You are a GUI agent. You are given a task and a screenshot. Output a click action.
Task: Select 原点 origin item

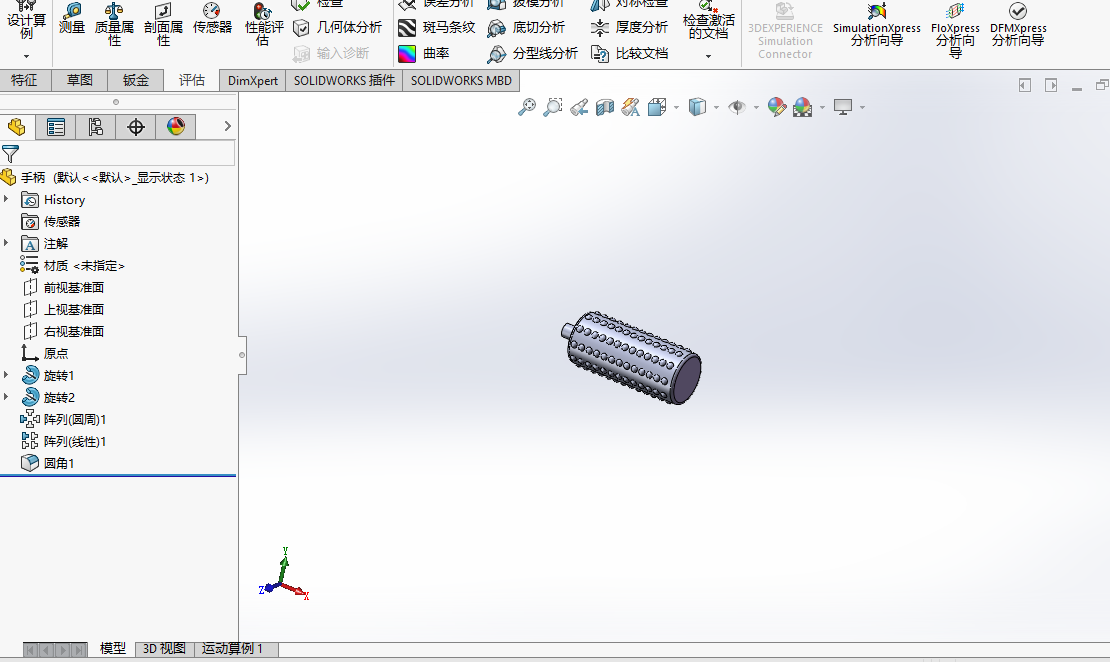(x=45, y=353)
